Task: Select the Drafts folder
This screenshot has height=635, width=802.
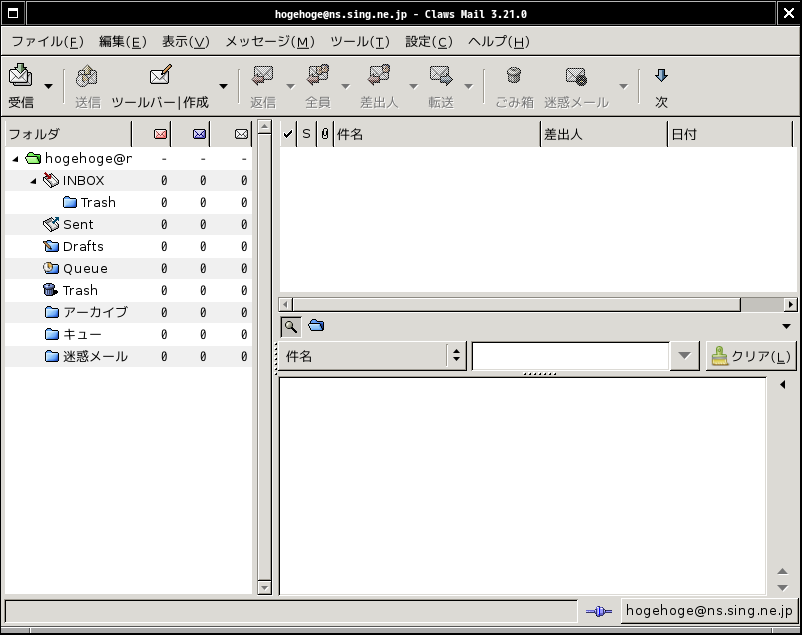Action: coord(128,247)
